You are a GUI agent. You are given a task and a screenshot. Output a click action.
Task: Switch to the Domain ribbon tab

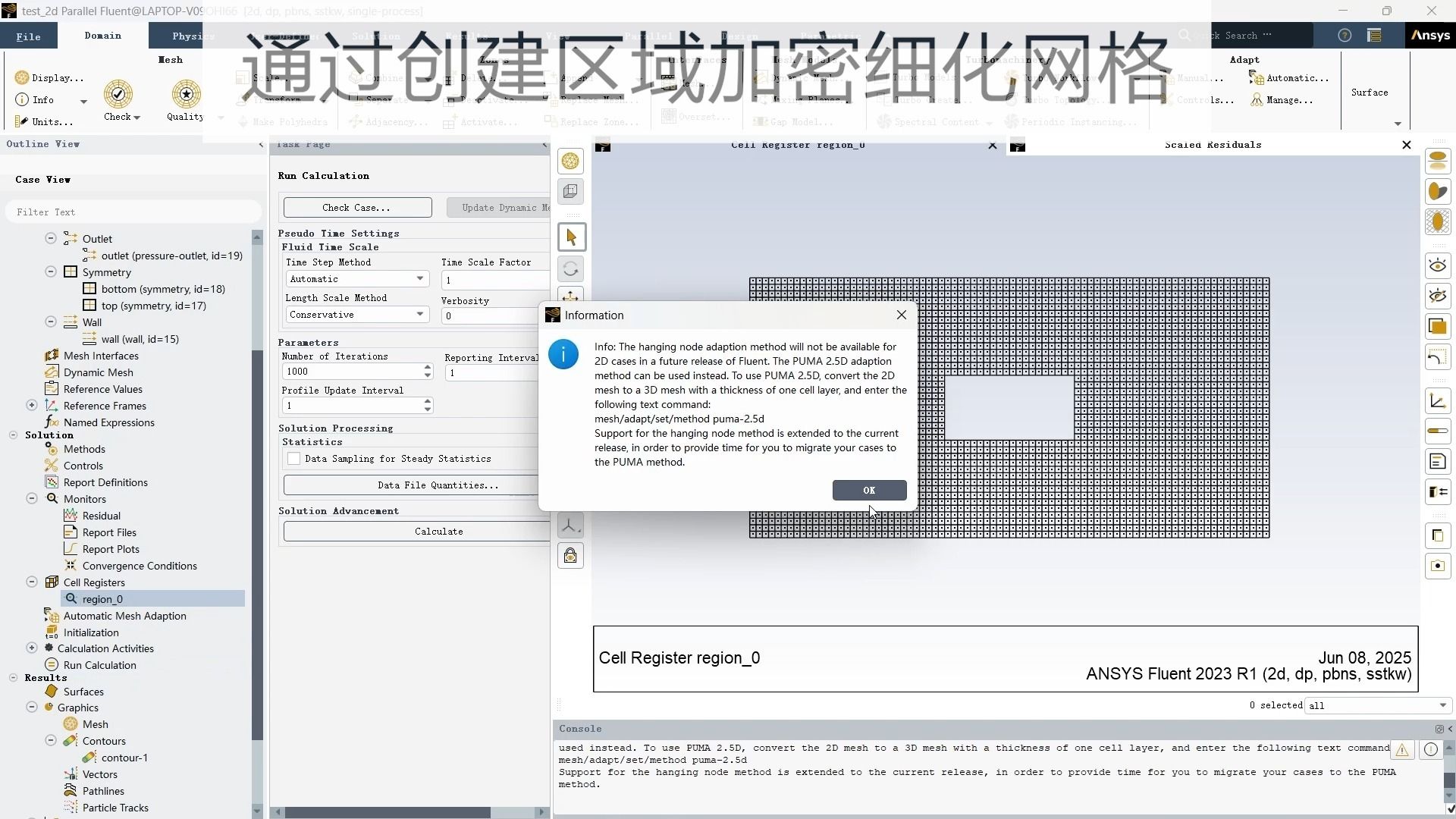tap(103, 35)
